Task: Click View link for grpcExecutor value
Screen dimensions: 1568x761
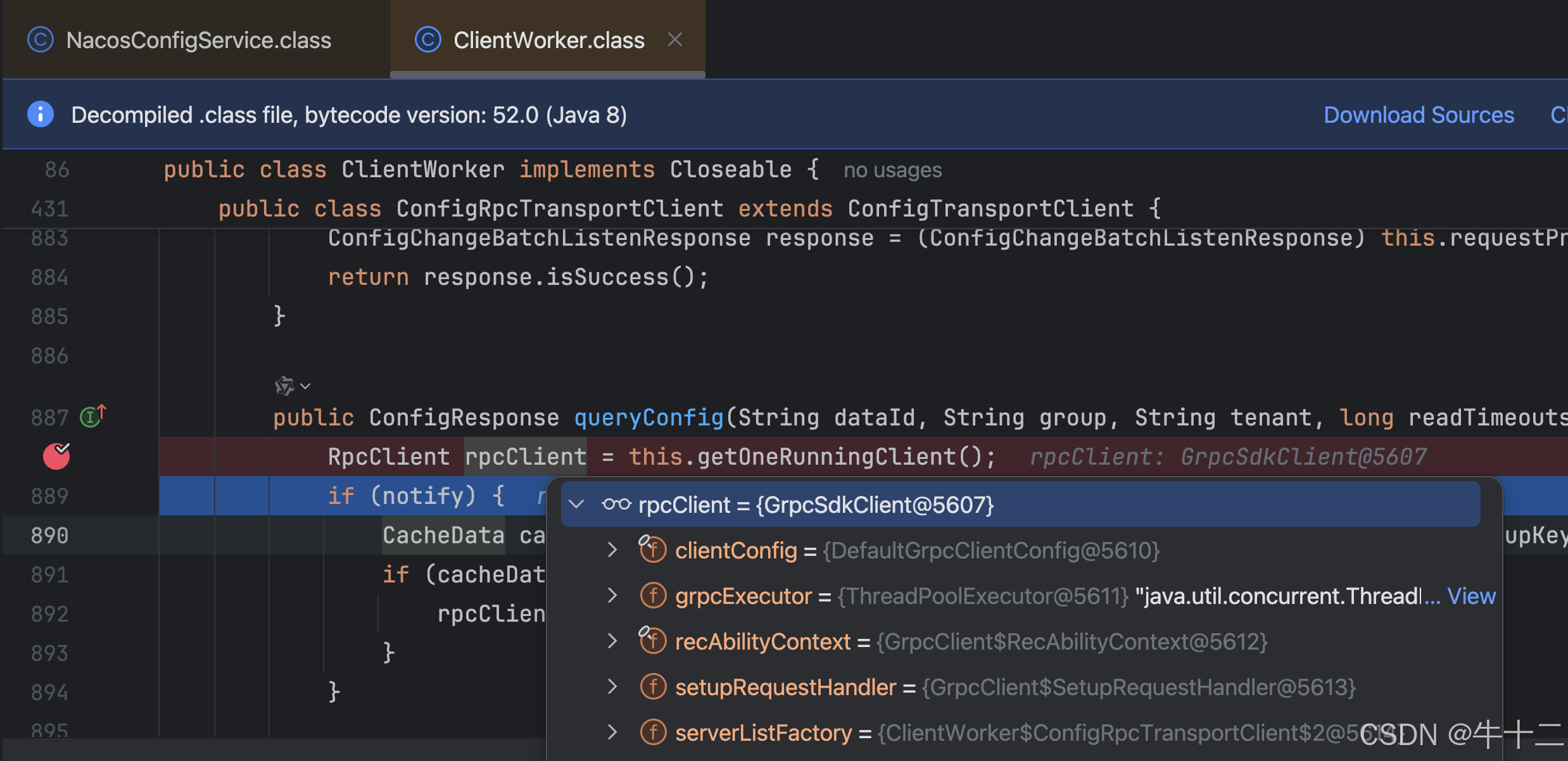Action: coord(1471,596)
